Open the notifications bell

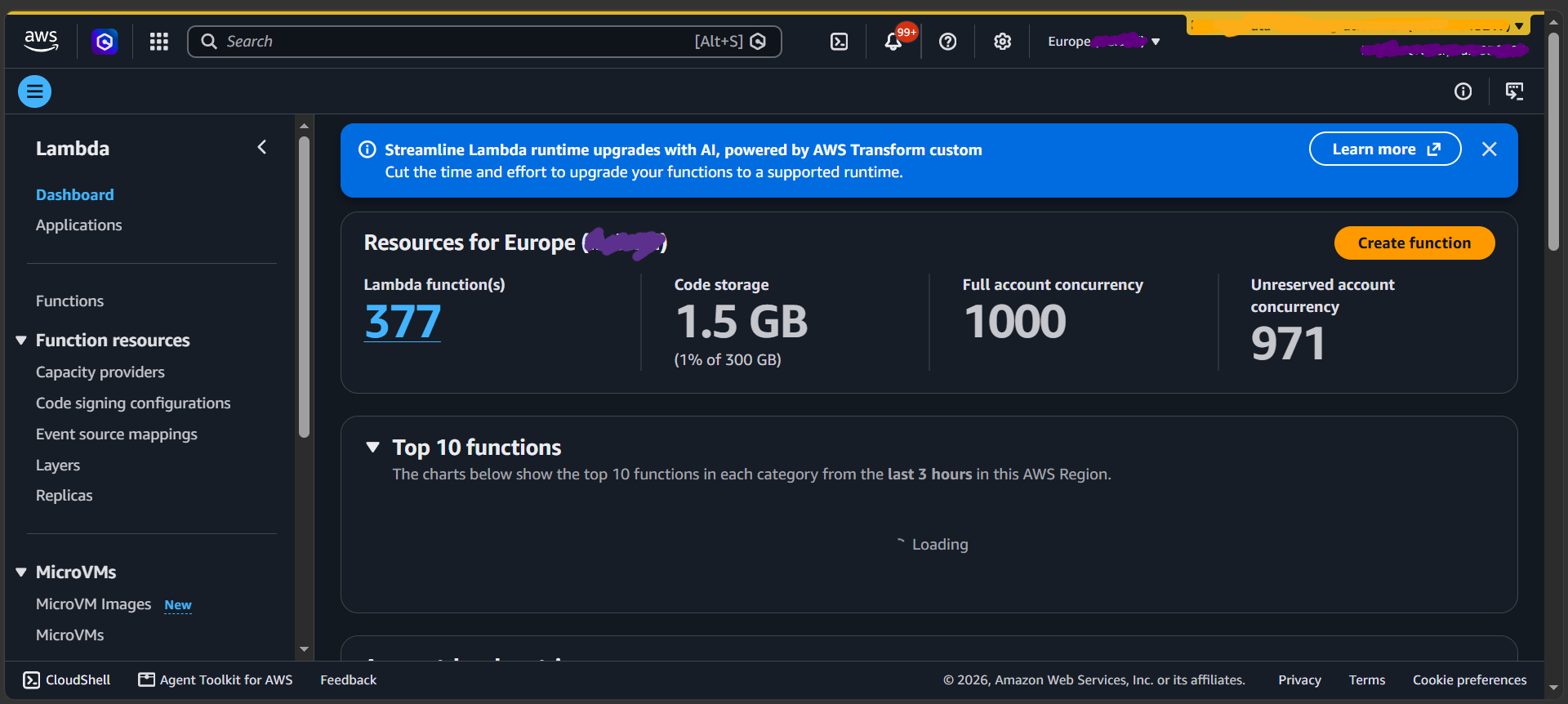click(x=893, y=41)
